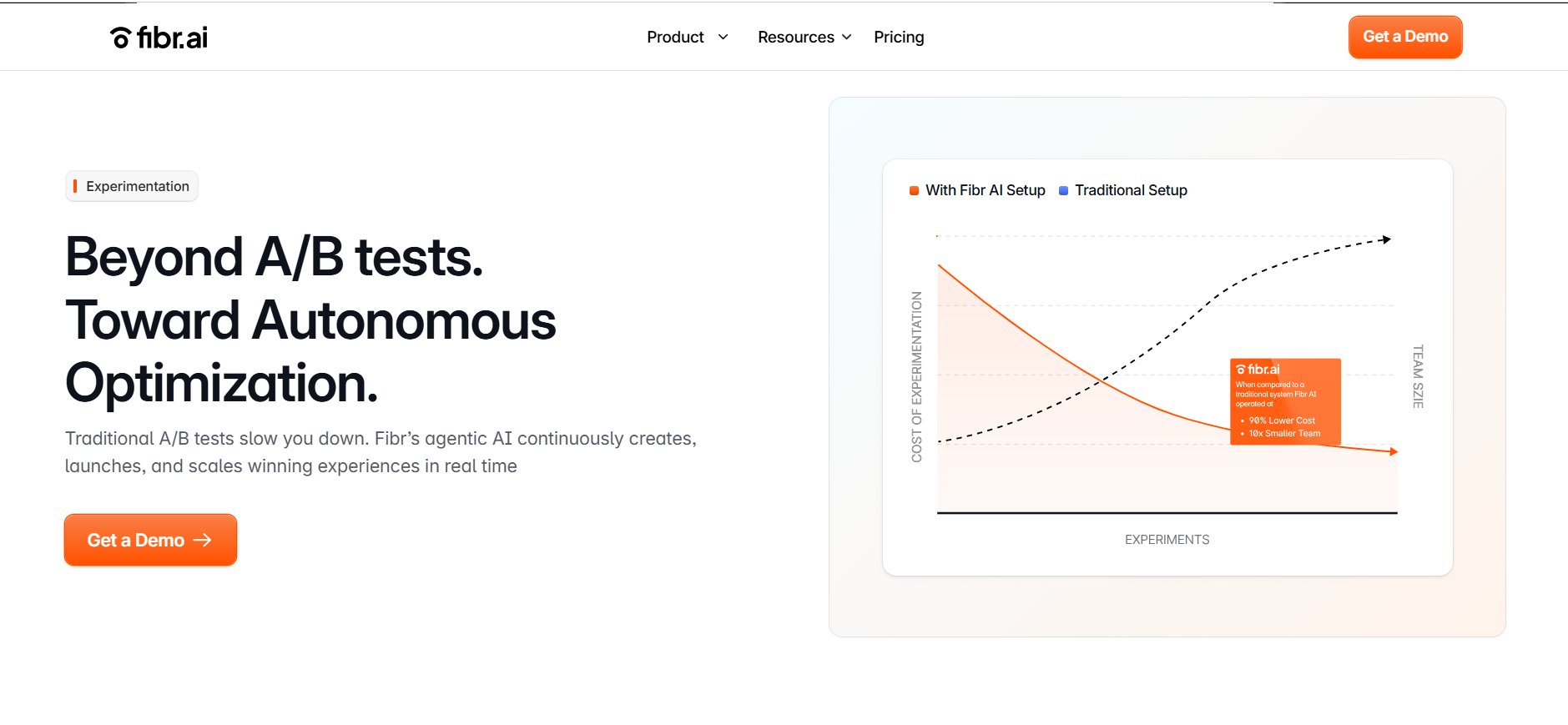Click the fibr.ai logo inside the chart callout
The width and height of the screenshot is (1568, 725).
(x=1258, y=370)
